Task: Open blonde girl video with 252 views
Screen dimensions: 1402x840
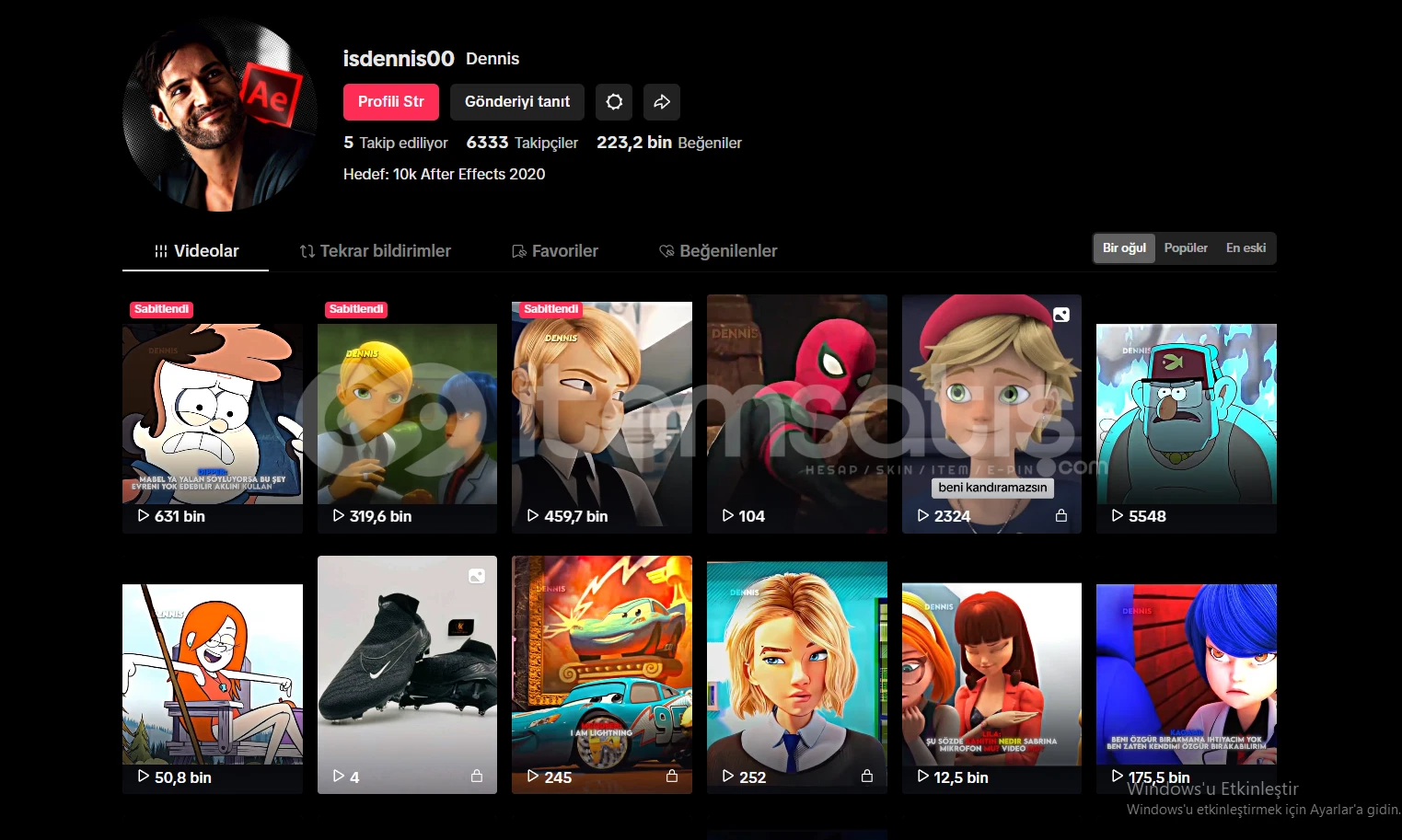Action: click(797, 674)
